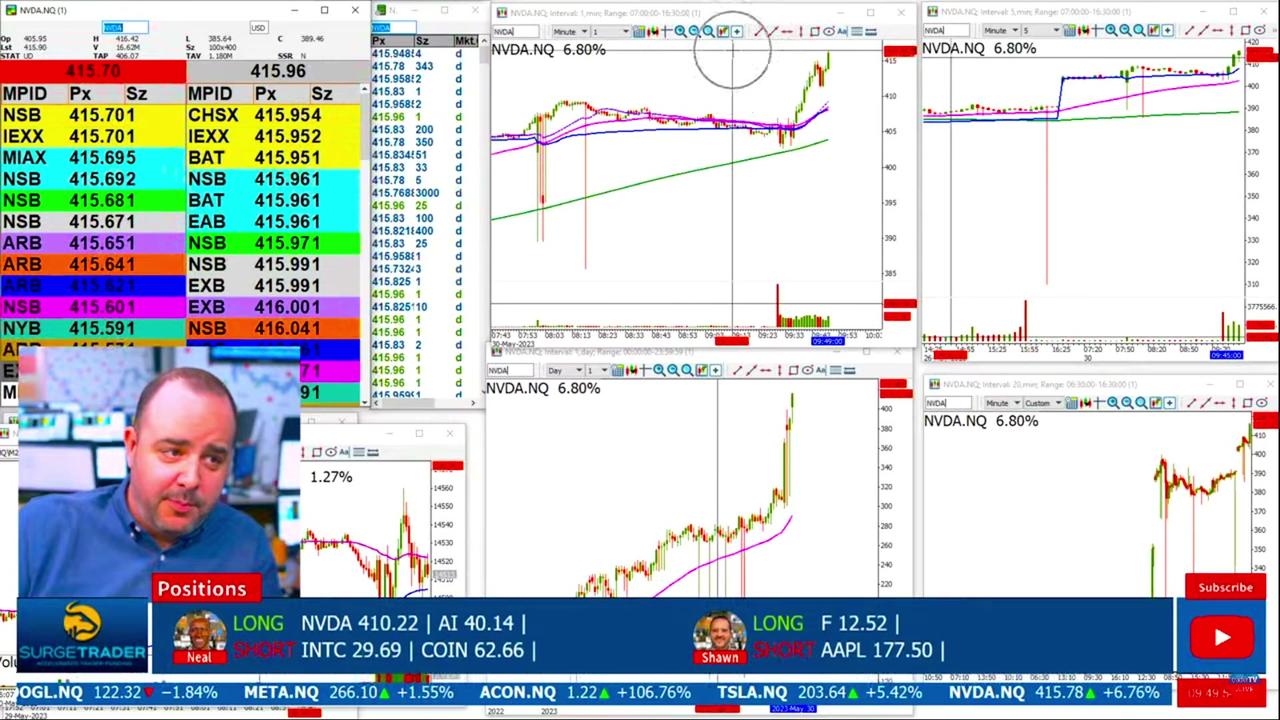This screenshot has height=720, width=1280.
Task: Select the NYB 415.591 bid row
Action: click(92, 328)
